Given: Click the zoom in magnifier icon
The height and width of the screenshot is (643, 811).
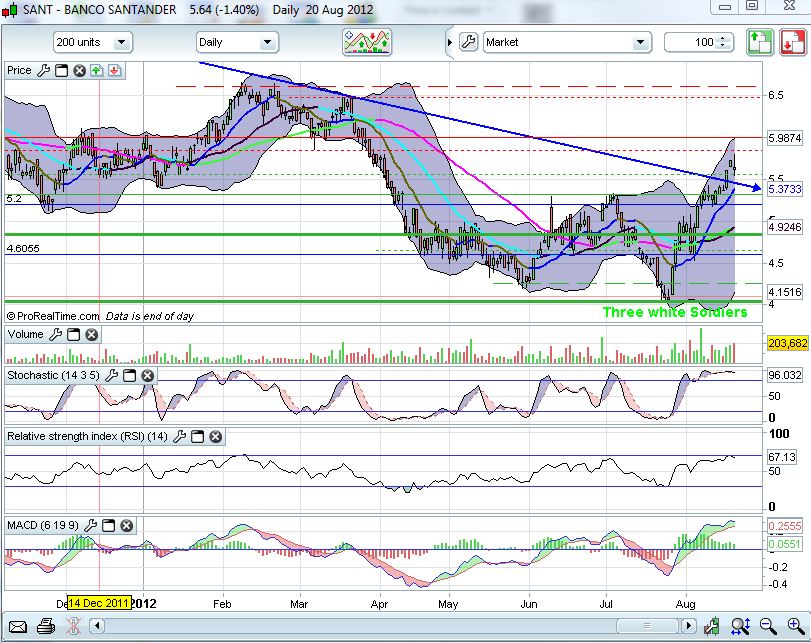Looking at the screenshot, I should (x=795, y=626).
